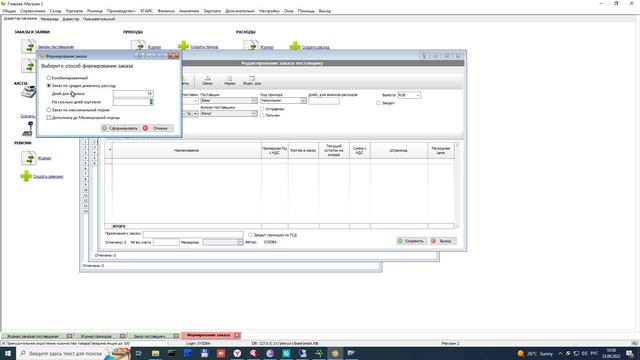The height and width of the screenshot is (360, 640).
Task: Click Дней для анализа расходов field
Action: pyautogui.click(x=324, y=101)
